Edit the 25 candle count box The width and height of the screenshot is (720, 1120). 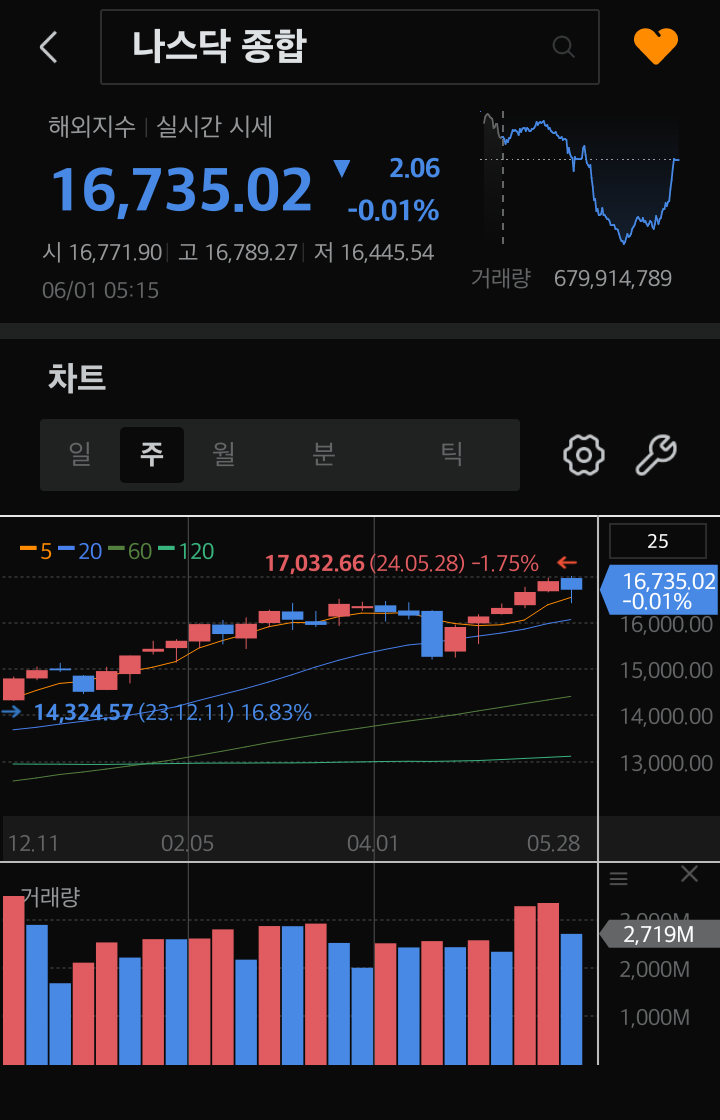click(x=657, y=541)
